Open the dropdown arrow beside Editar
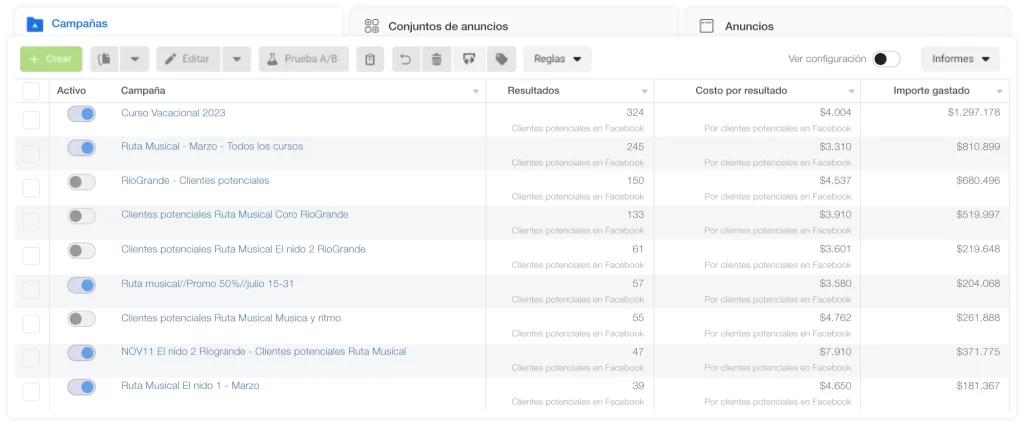Viewport: 1024px width, 426px height. [236, 59]
